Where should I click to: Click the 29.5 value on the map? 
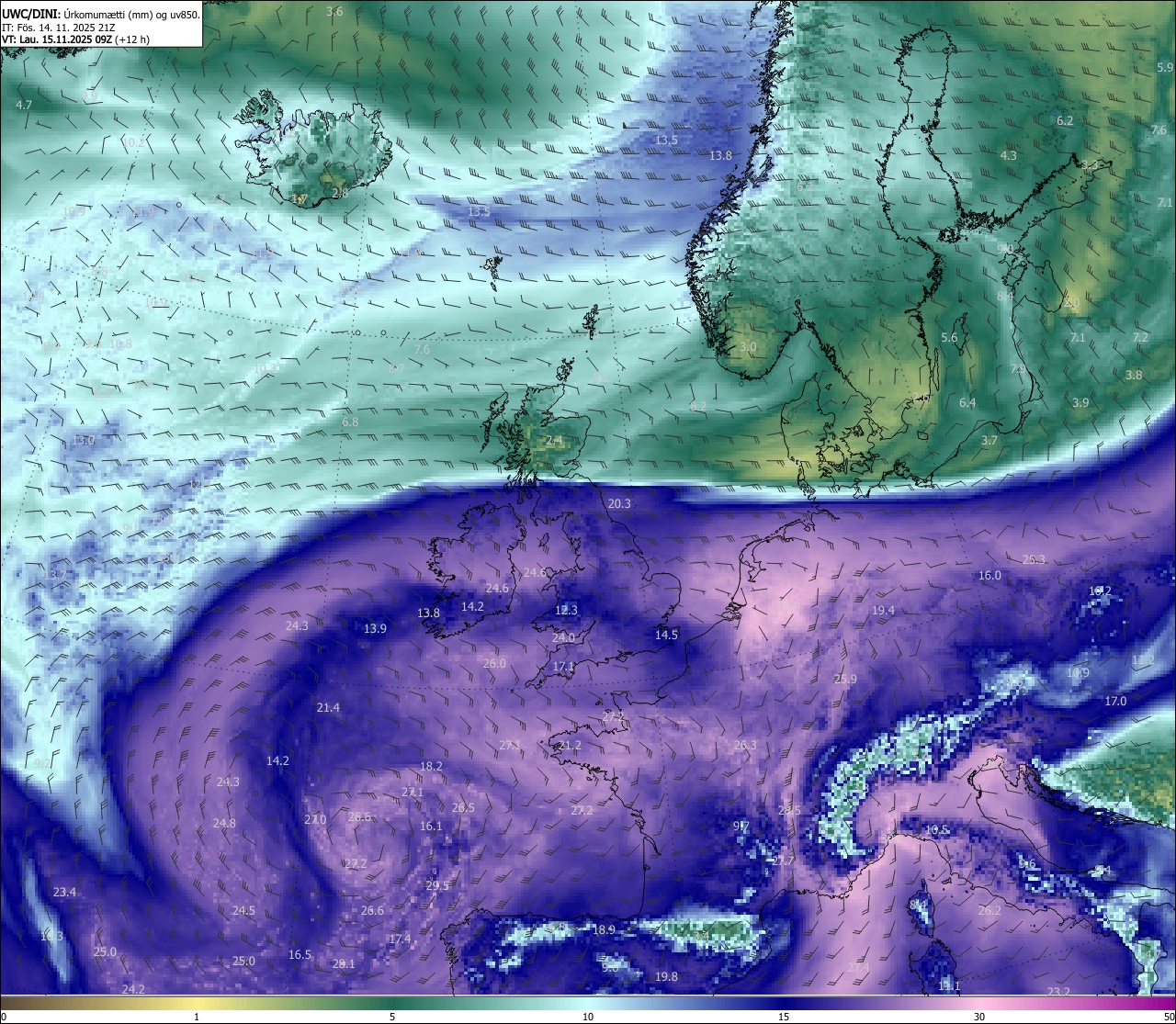(437, 885)
